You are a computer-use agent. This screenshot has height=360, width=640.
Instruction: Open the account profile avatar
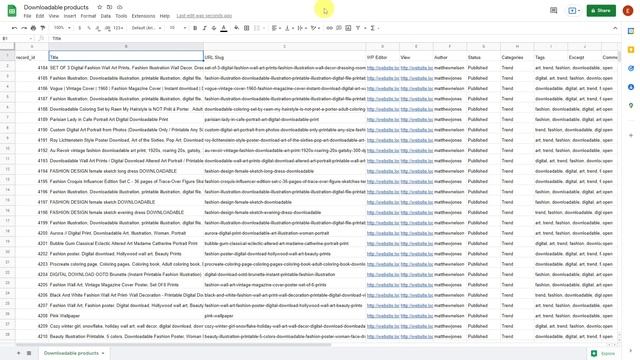(628, 11)
